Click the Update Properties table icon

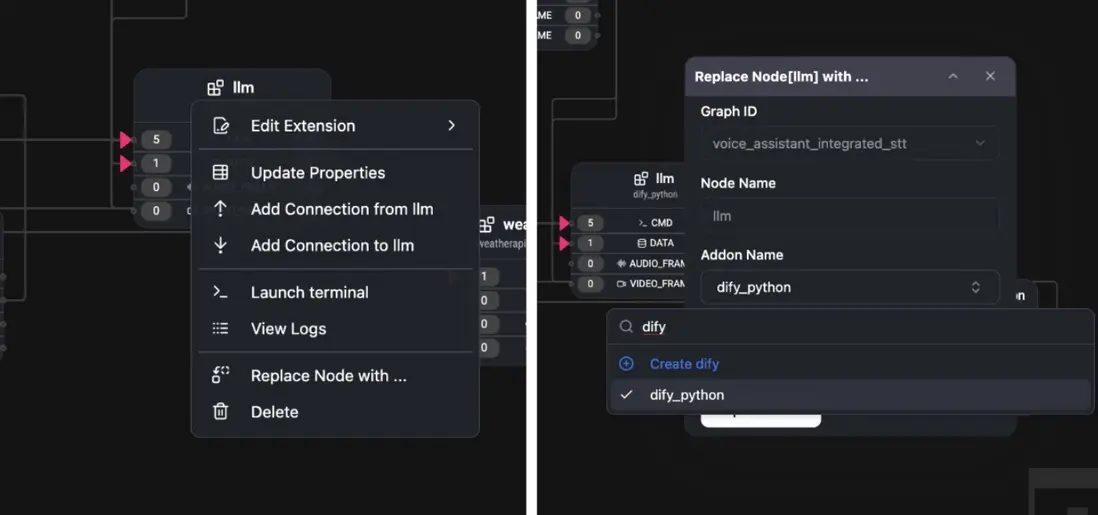tap(221, 173)
